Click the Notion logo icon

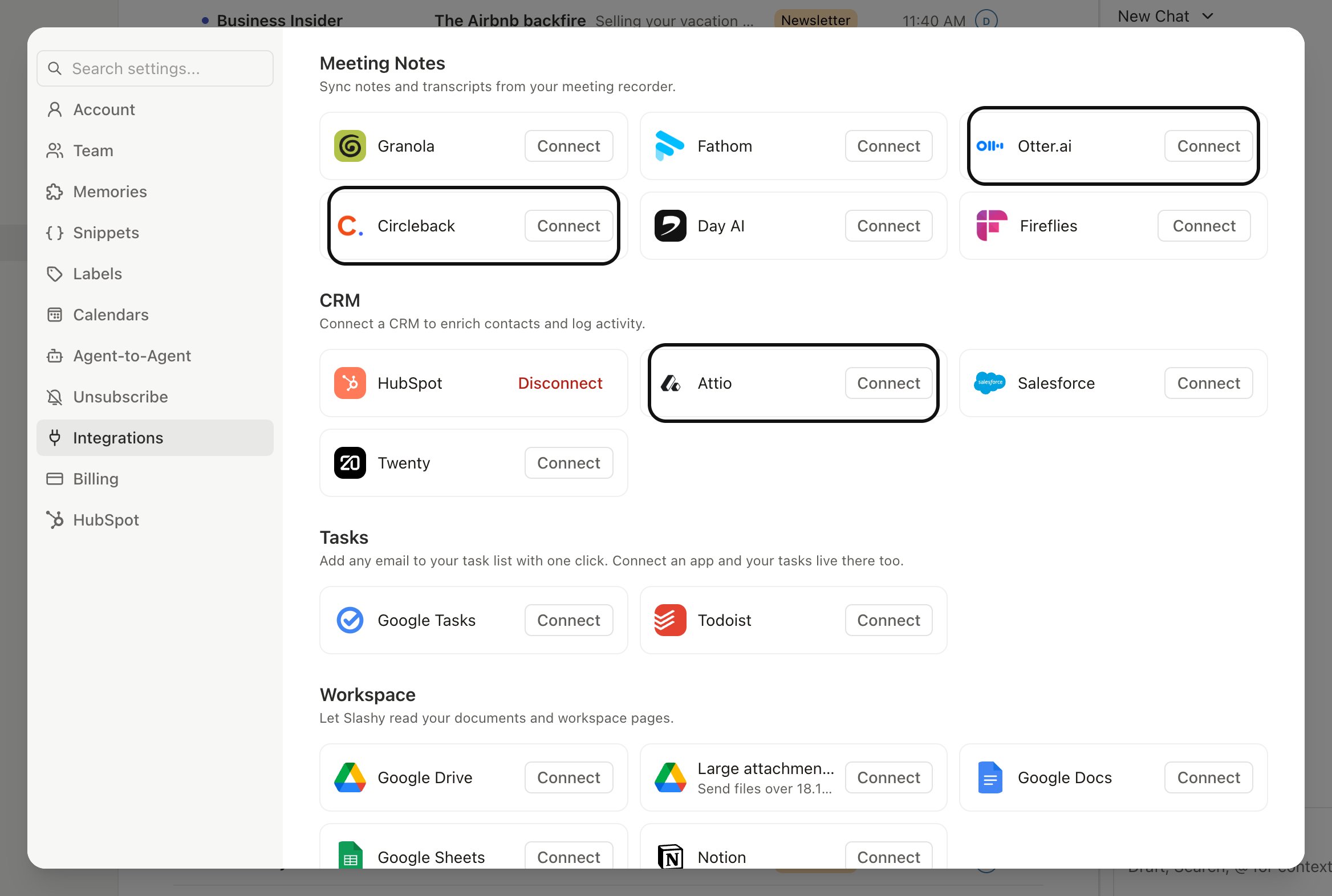point(670,857)
